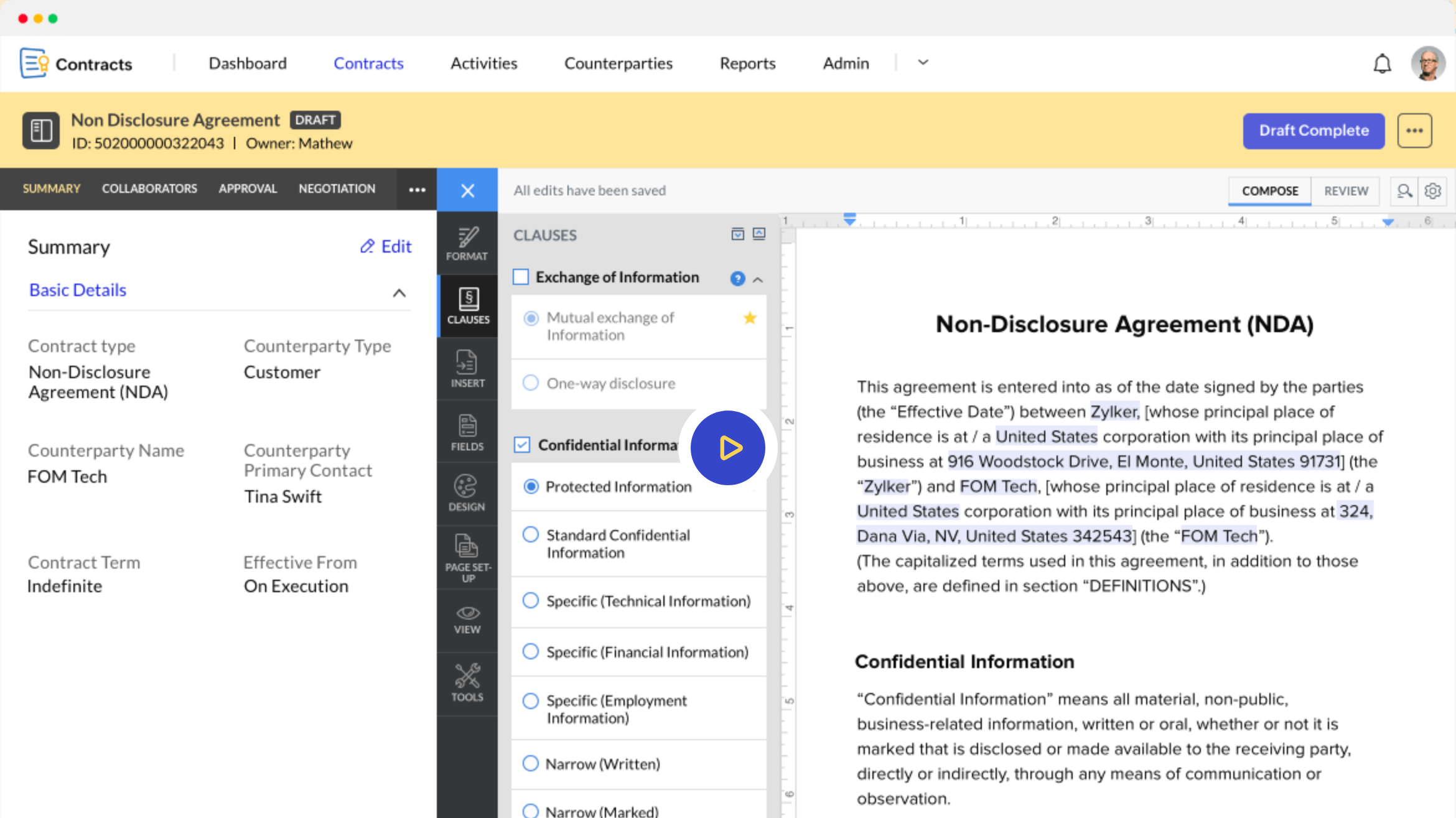This screenshot has height=818, width=1456.
Task: Click the Draft Complete button
Action: [x=1314, y=131]
